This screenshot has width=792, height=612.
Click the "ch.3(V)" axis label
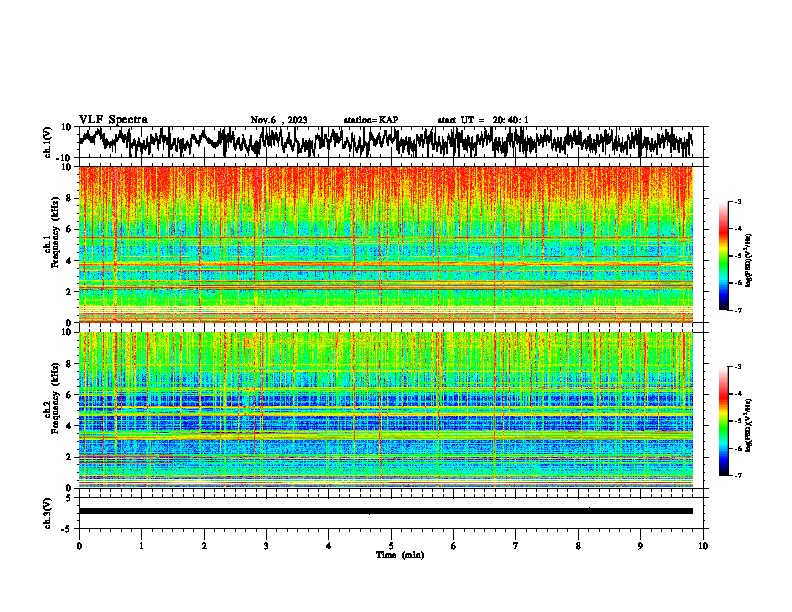click(48, 513)
